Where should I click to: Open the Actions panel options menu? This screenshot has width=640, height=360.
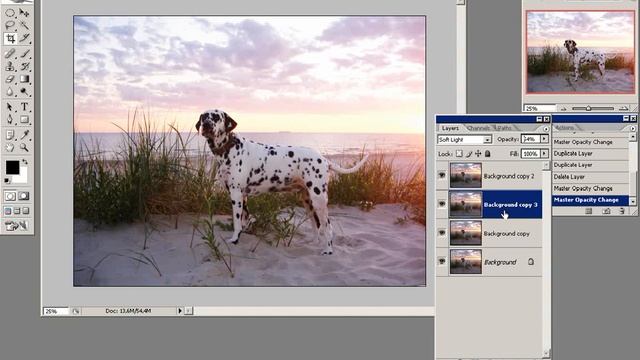633,128
